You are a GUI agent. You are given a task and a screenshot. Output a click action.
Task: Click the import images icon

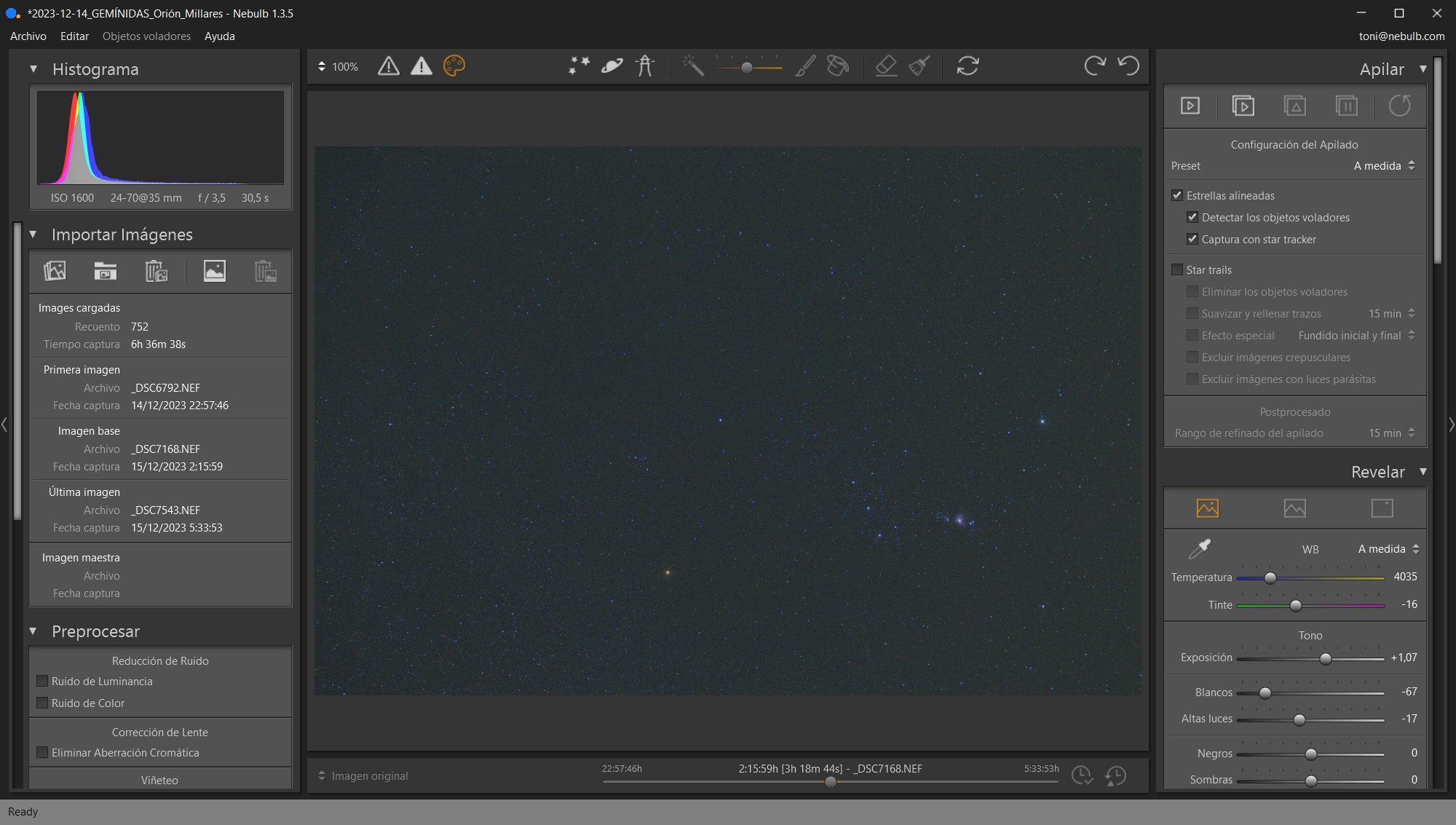coord(55,271)
